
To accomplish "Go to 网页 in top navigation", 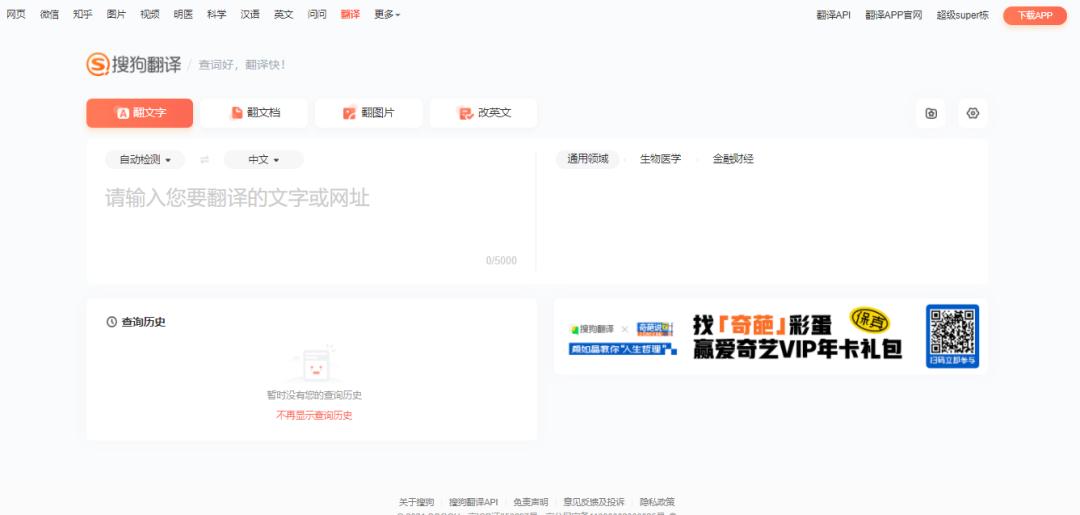I will coord(16,14).
